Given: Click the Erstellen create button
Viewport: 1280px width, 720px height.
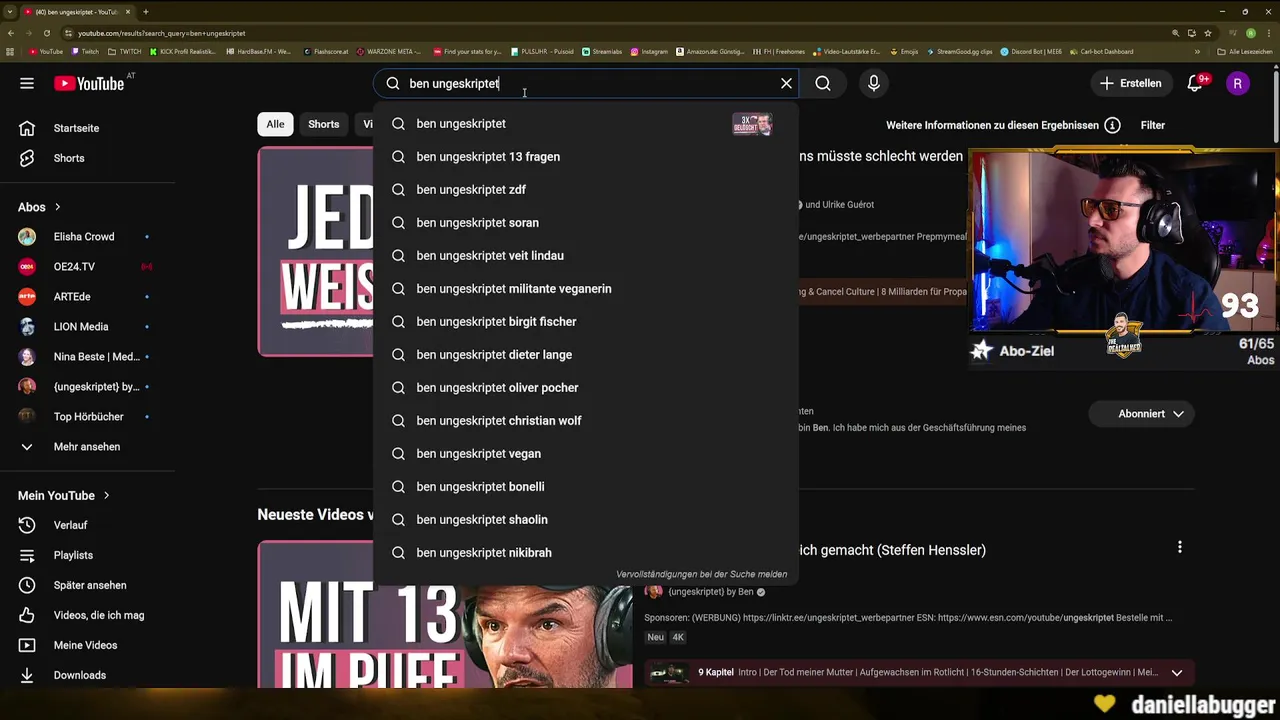Looking at the screenshot, I should [x=1131, y=83].
